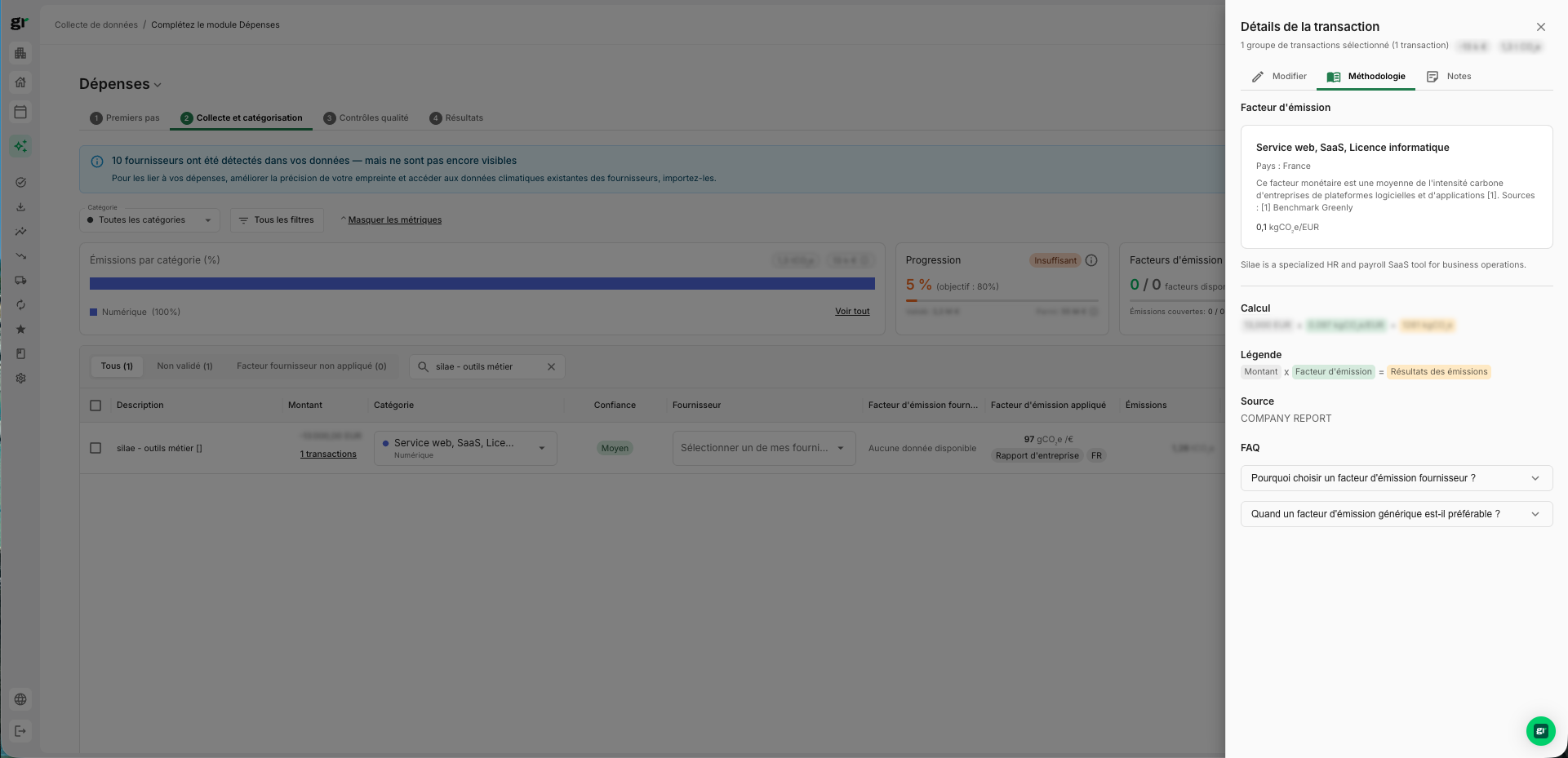Select the sparkle data collection icon

pyautogui.click(x=20, y=146)
